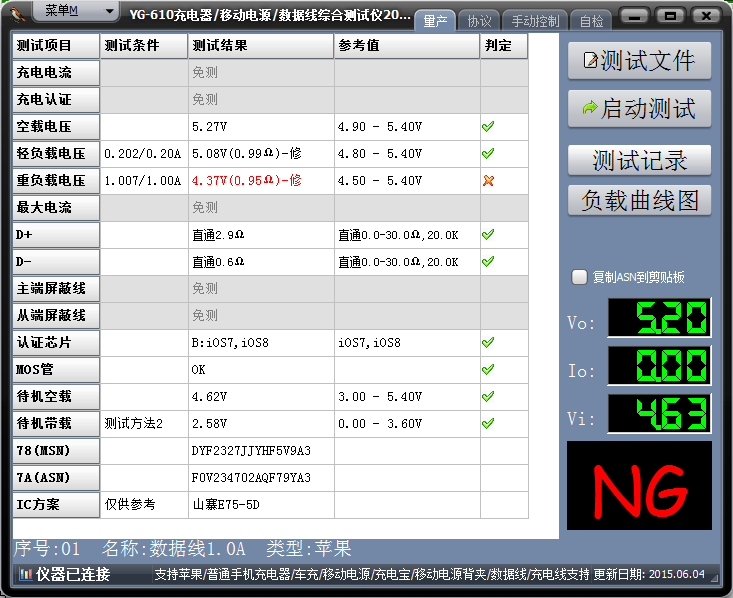Minimize the YG-610 window

[x=634, y=16]
